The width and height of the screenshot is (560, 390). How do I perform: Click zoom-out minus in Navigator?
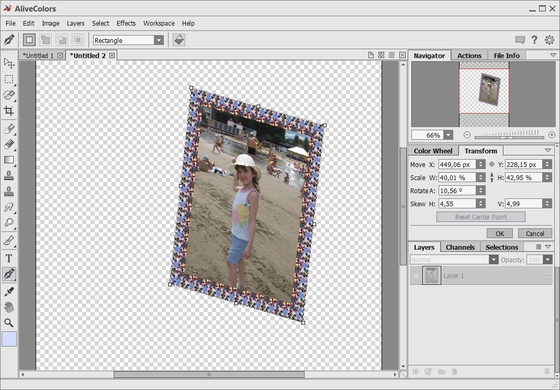pos(467,135)
